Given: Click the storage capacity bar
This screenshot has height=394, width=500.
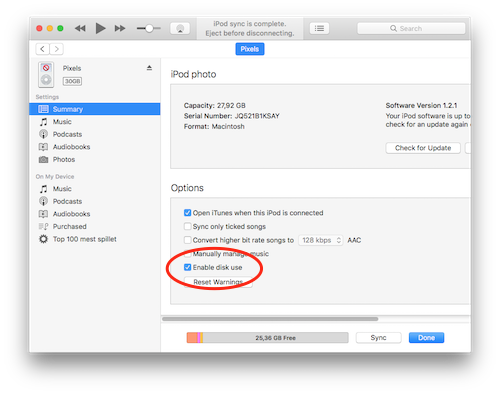Looking at the screenshot, I should [267, 338].
